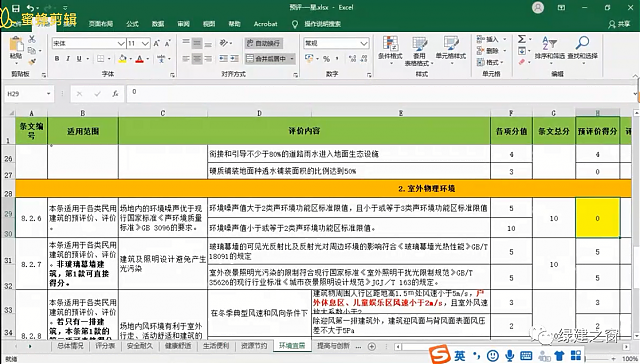Click the Increase Indent icon

click(234, 59)
